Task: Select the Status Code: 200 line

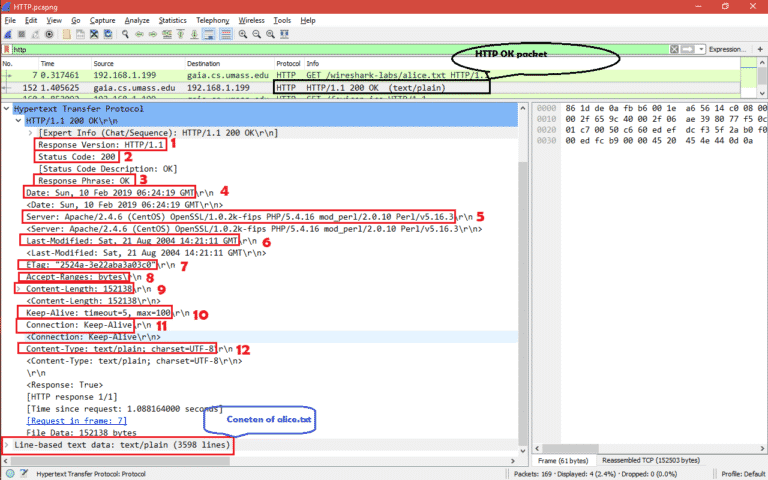Action: point(77,157)
